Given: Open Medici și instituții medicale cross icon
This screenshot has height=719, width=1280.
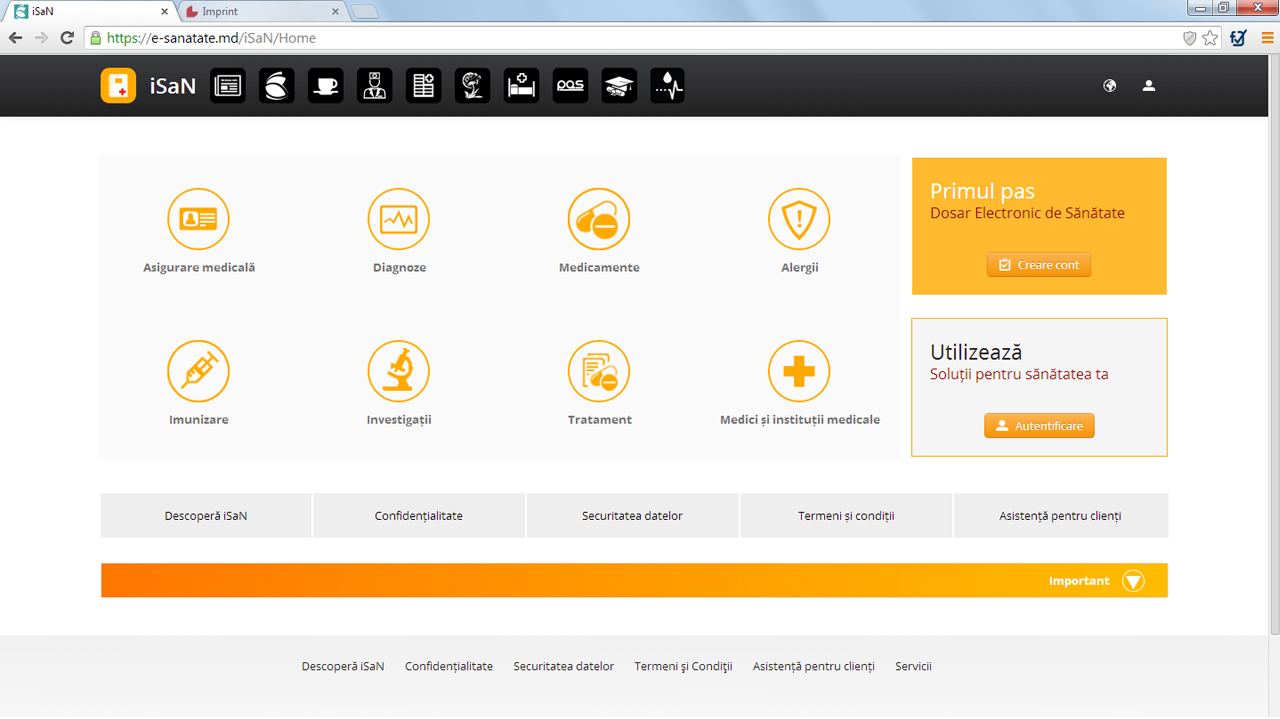Looking at the screenshot, I should click(x=799, y=372).
